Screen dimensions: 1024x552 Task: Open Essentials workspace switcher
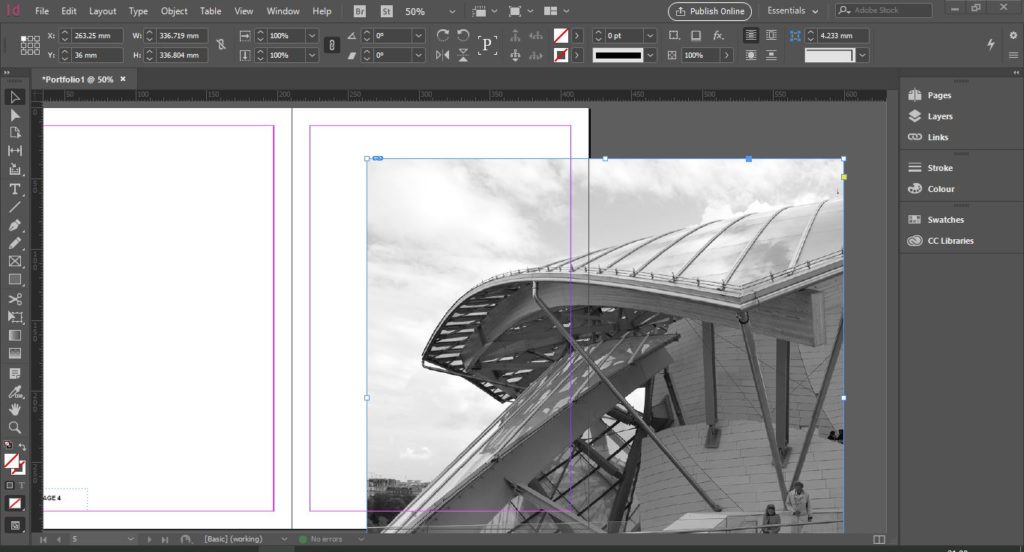point(793,11)
